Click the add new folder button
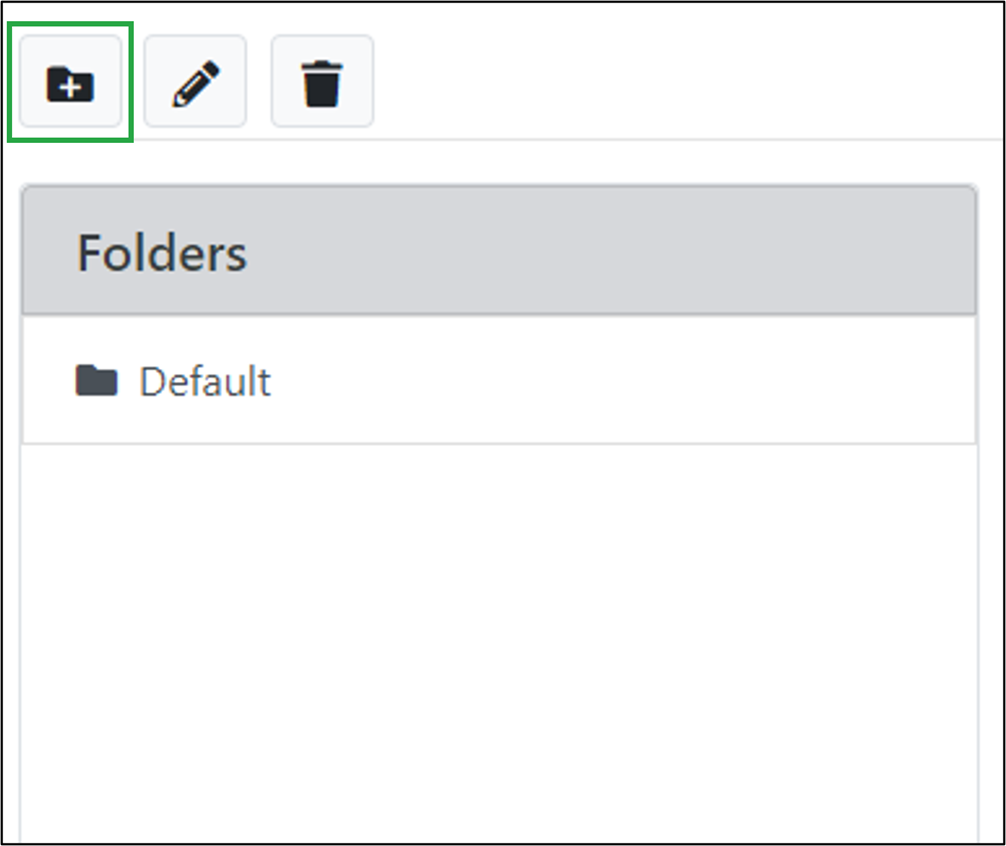 70,83
